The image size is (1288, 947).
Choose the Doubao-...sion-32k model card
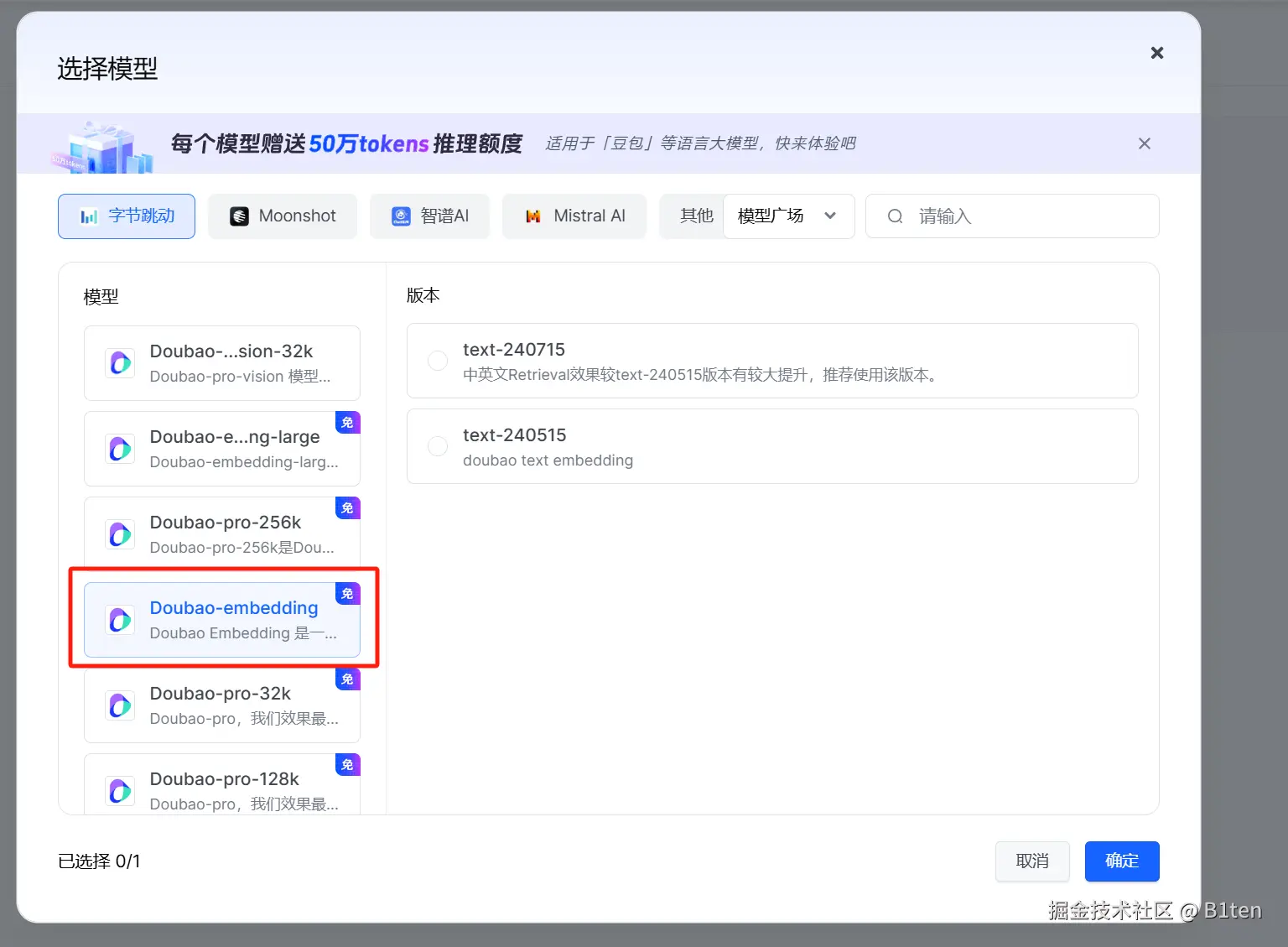point(222,363)
